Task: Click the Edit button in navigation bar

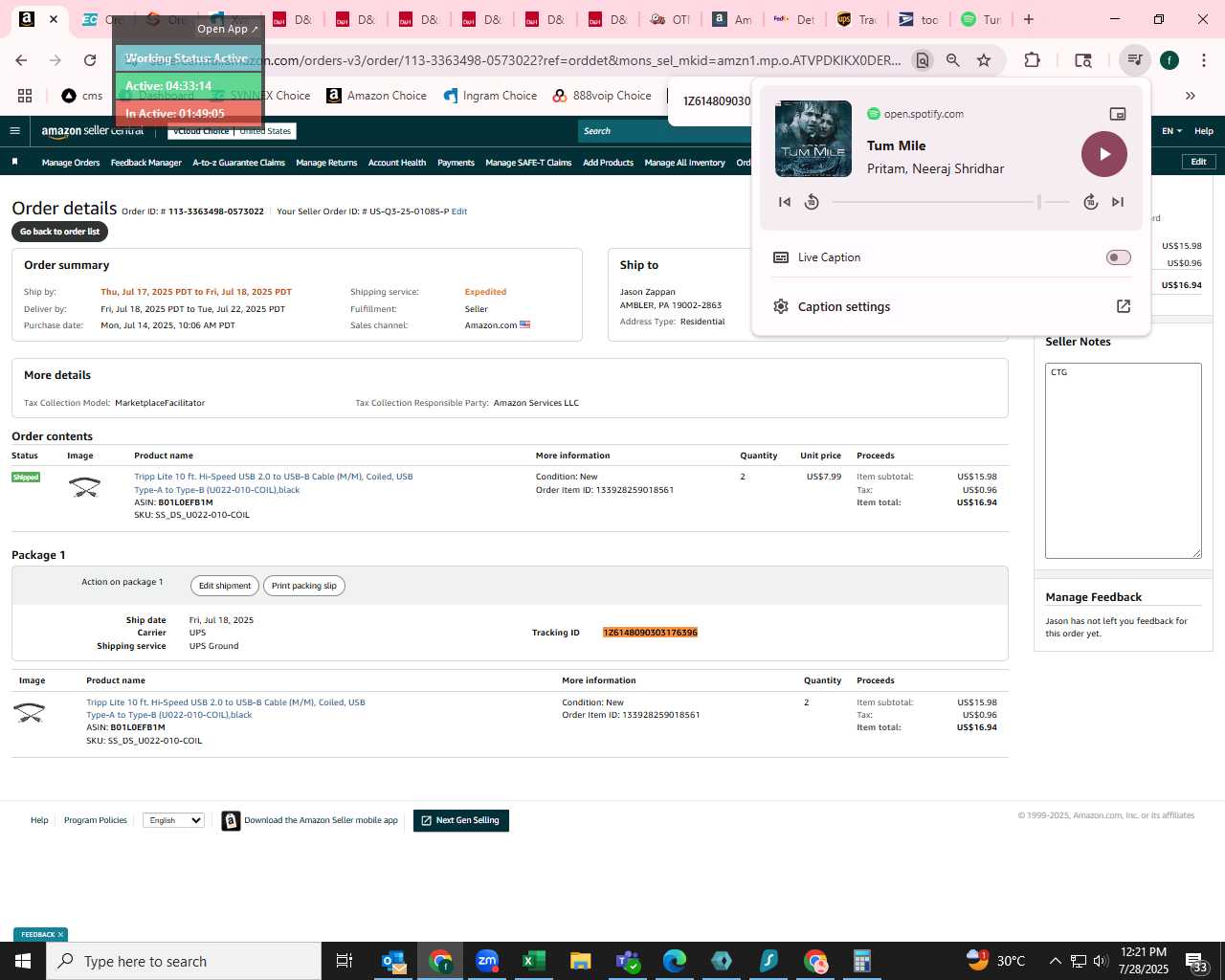Action: point(1198,162)
